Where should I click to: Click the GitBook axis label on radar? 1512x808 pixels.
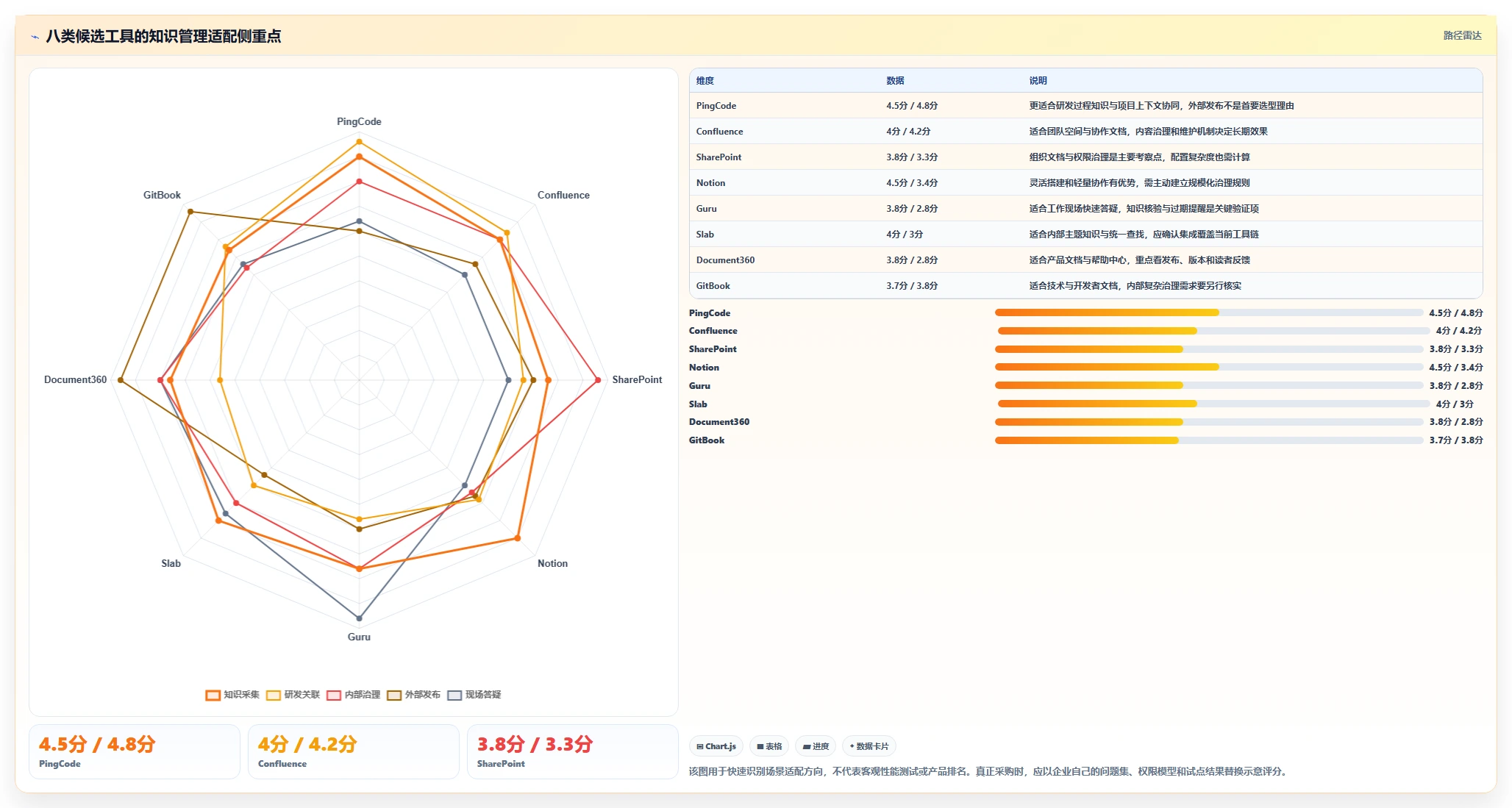click(162, 195)
